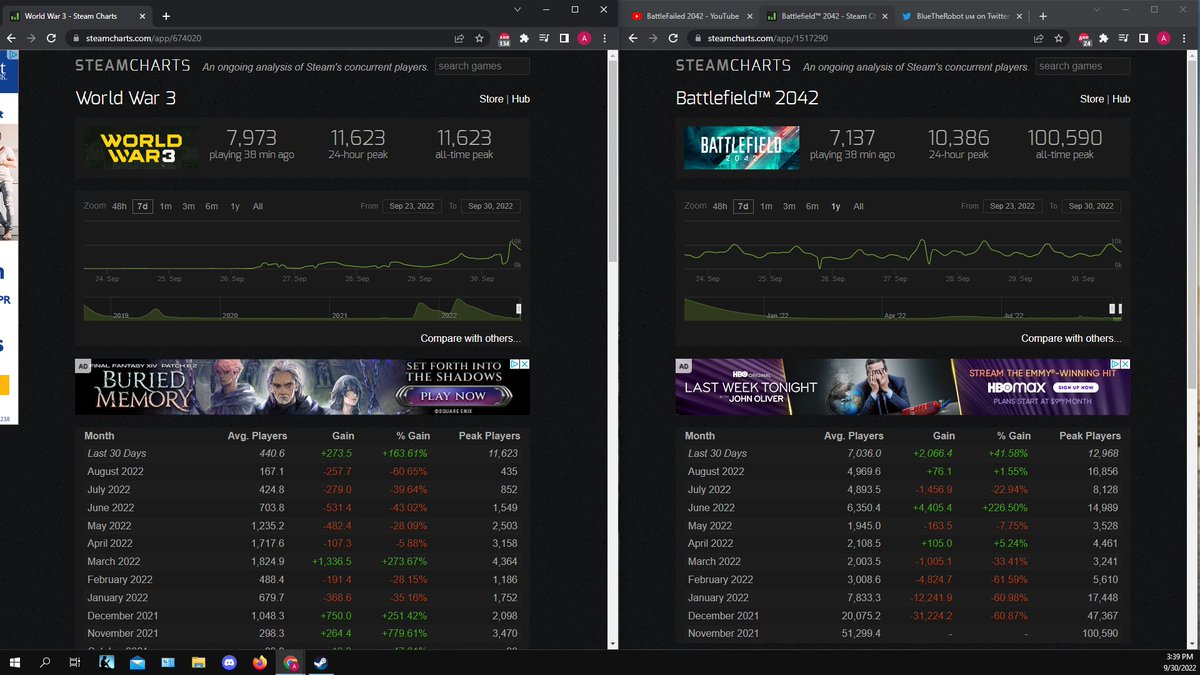Open Store link on Battlefield 2042 page
The image size is (1200, 675).
tap(1092, 99)
